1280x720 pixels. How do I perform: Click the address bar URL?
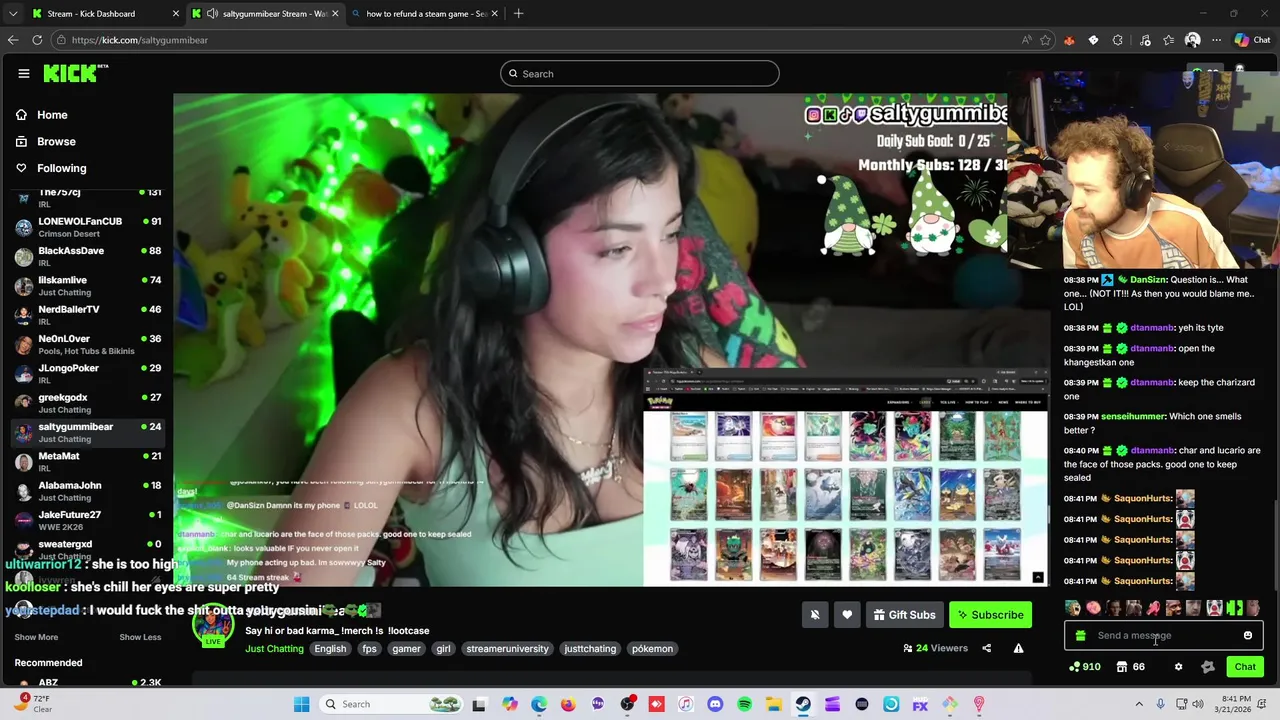[x=139, y=40]
